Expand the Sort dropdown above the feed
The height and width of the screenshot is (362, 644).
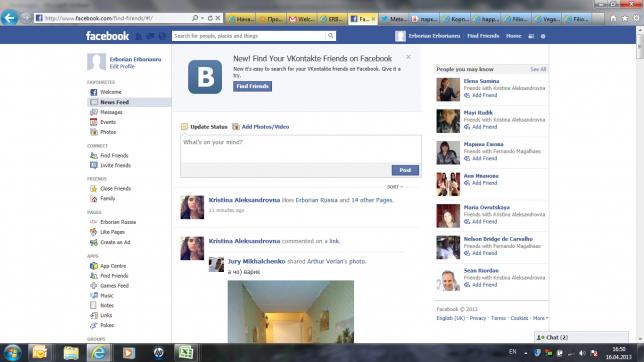pos(395,187)
